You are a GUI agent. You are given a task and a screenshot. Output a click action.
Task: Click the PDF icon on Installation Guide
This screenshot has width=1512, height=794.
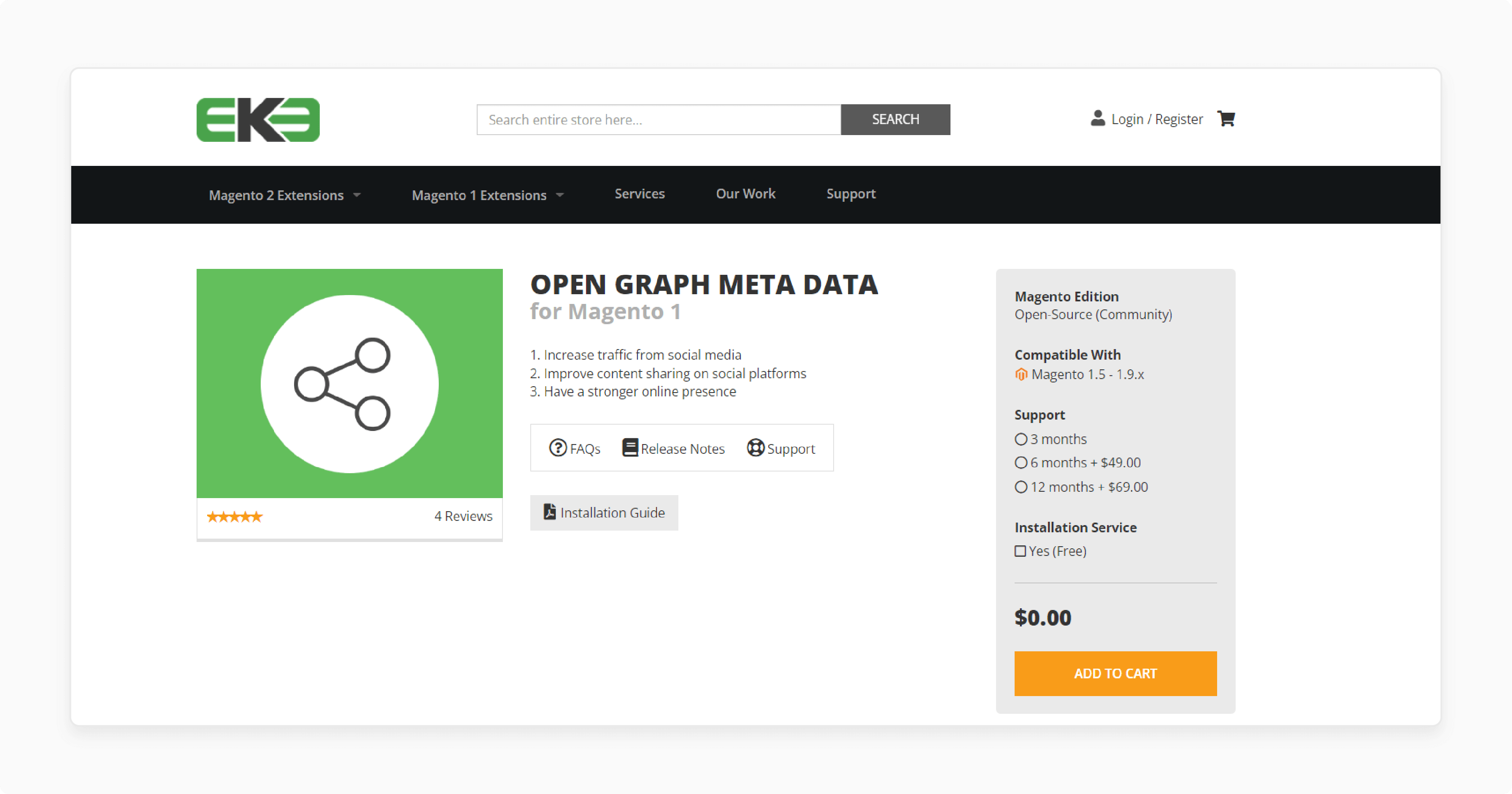coord(549,512)
